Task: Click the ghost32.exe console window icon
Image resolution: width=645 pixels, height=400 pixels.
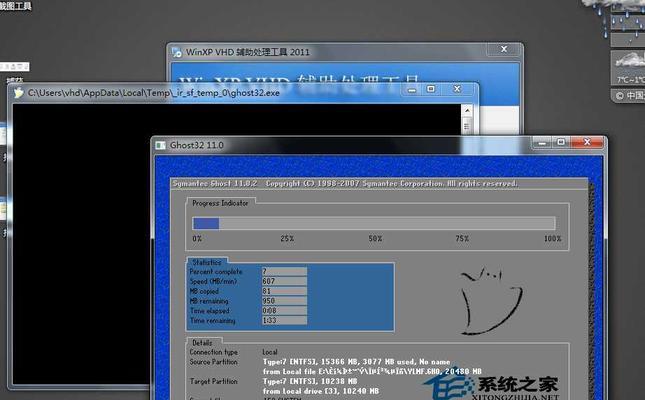Action: click(19, 93)
